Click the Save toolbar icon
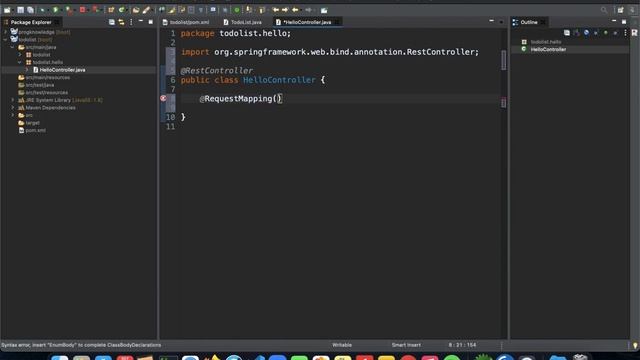Image resolution: width=640 pixels, height=360 pixels. pos(20,10)
